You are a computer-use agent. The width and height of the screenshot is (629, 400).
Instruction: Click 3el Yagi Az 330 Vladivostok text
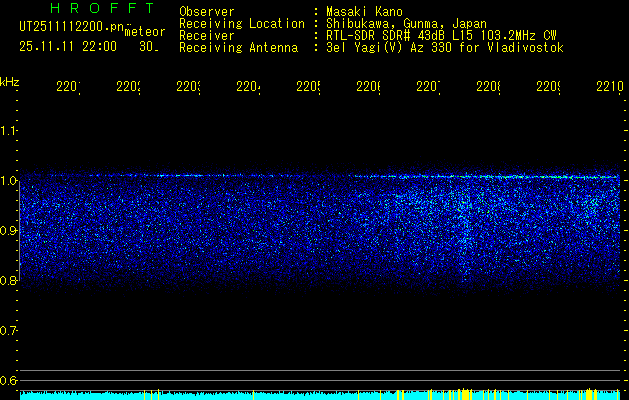click(445, 48)
